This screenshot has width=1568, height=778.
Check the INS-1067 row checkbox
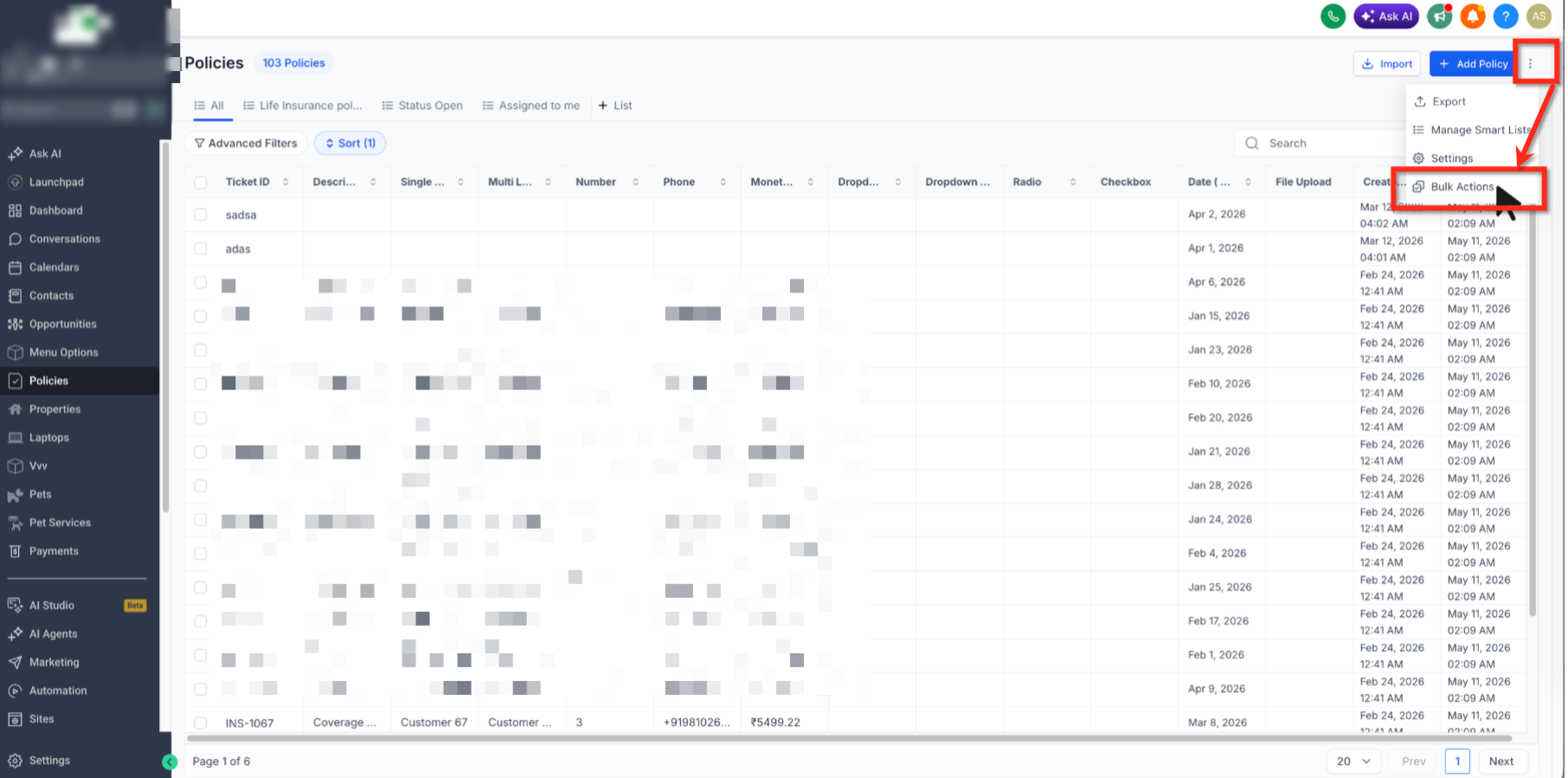pos(201,723)
